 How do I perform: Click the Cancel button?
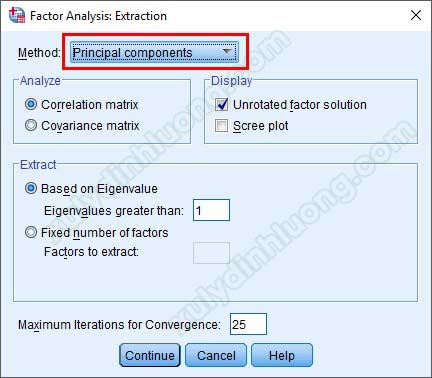pos(216,355)
